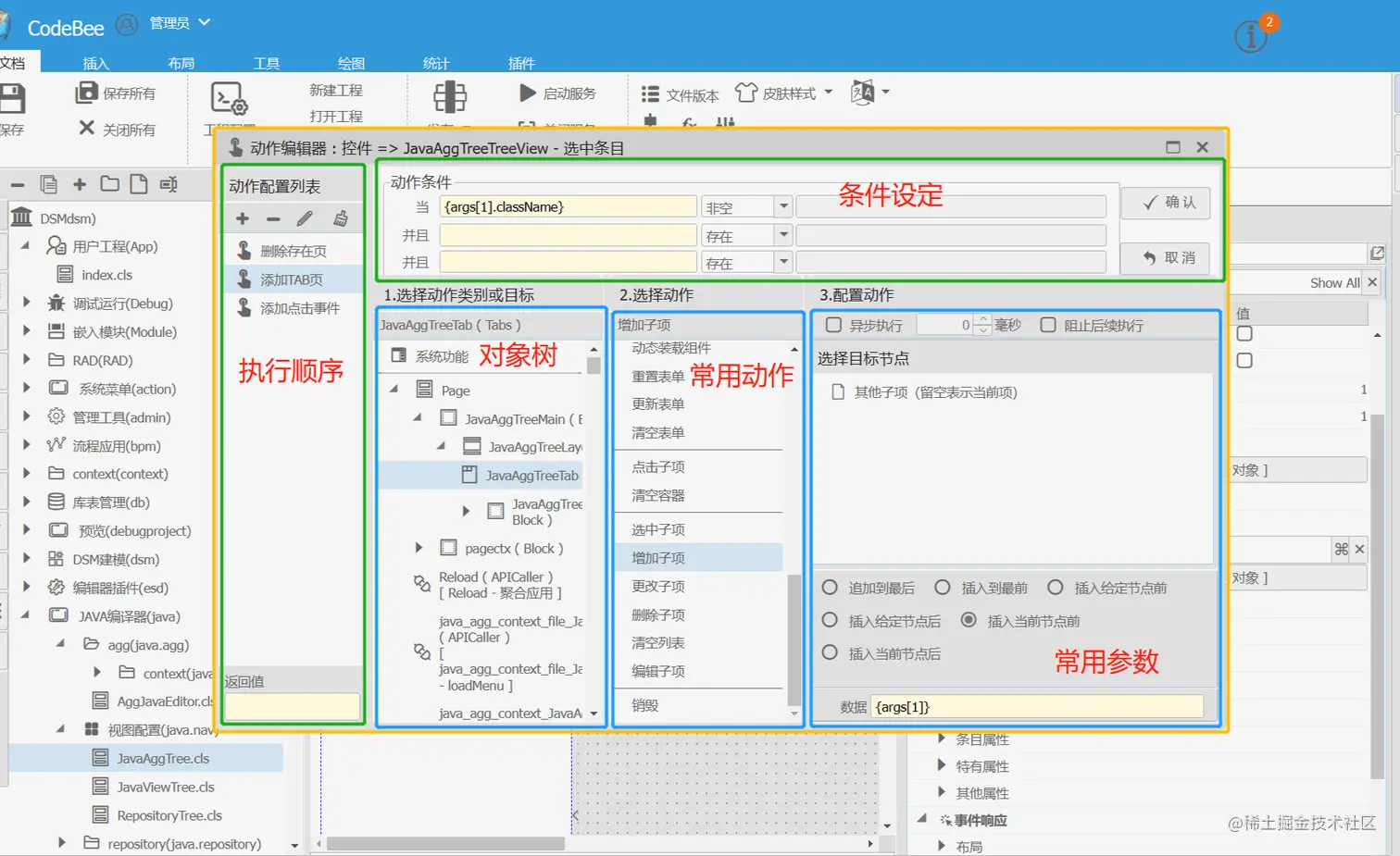Click the 返回值 input field
1400x856 pixels.
(293, 707)
